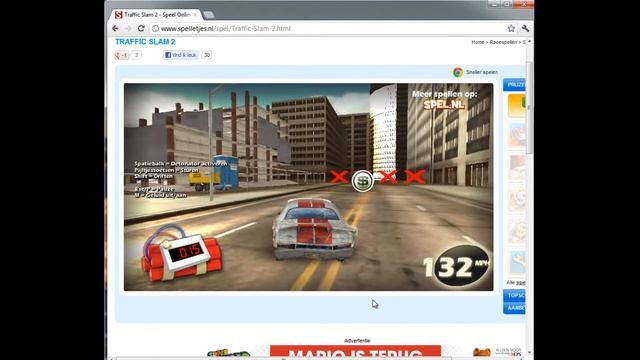640x360 pixels.
Task: Click the blue PRIJZEN button in sidebar
Action: tap(514, 84)
